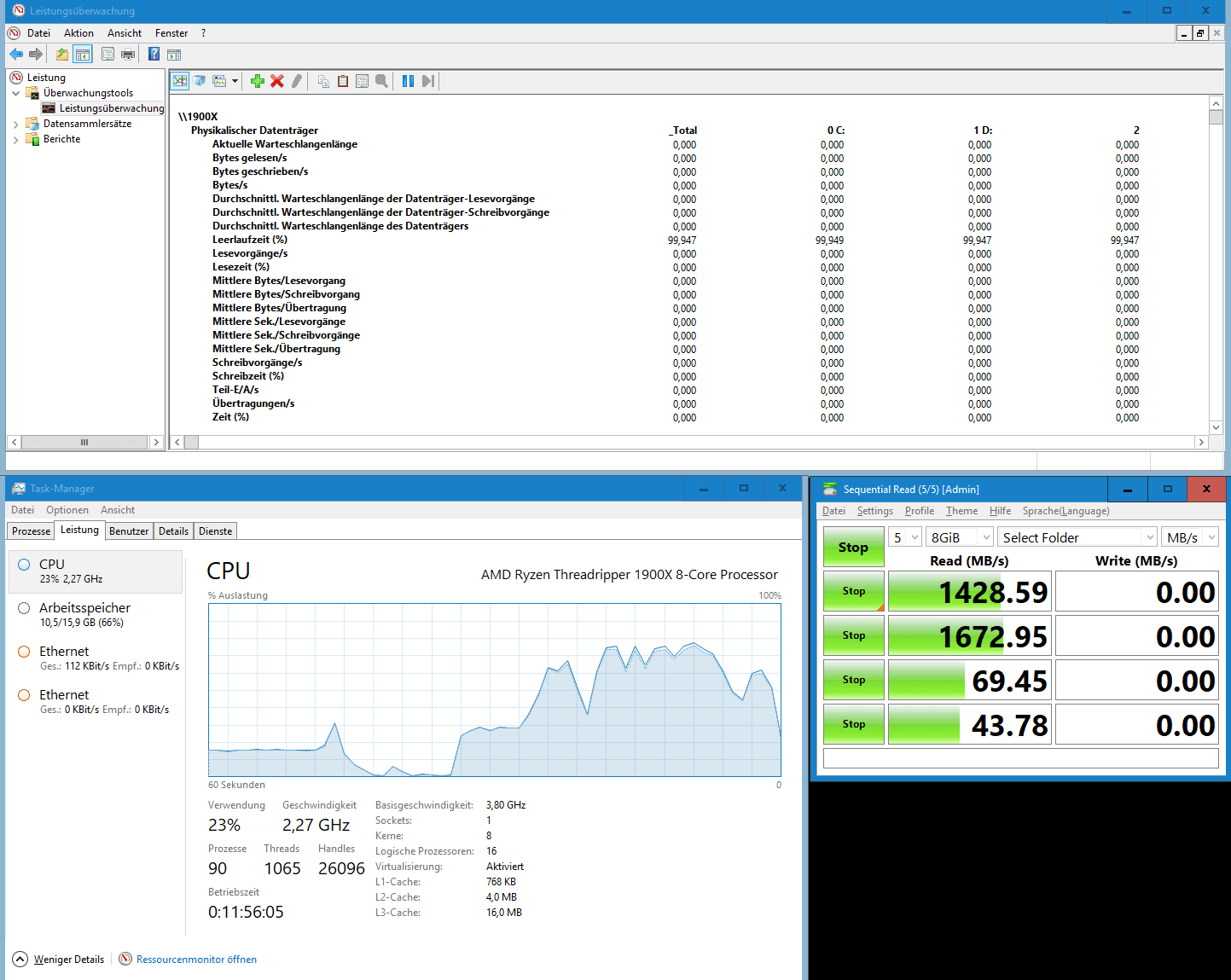Click the Stop button beside 1428.59
1231x980 pixels.
click(x=853, y=591)
